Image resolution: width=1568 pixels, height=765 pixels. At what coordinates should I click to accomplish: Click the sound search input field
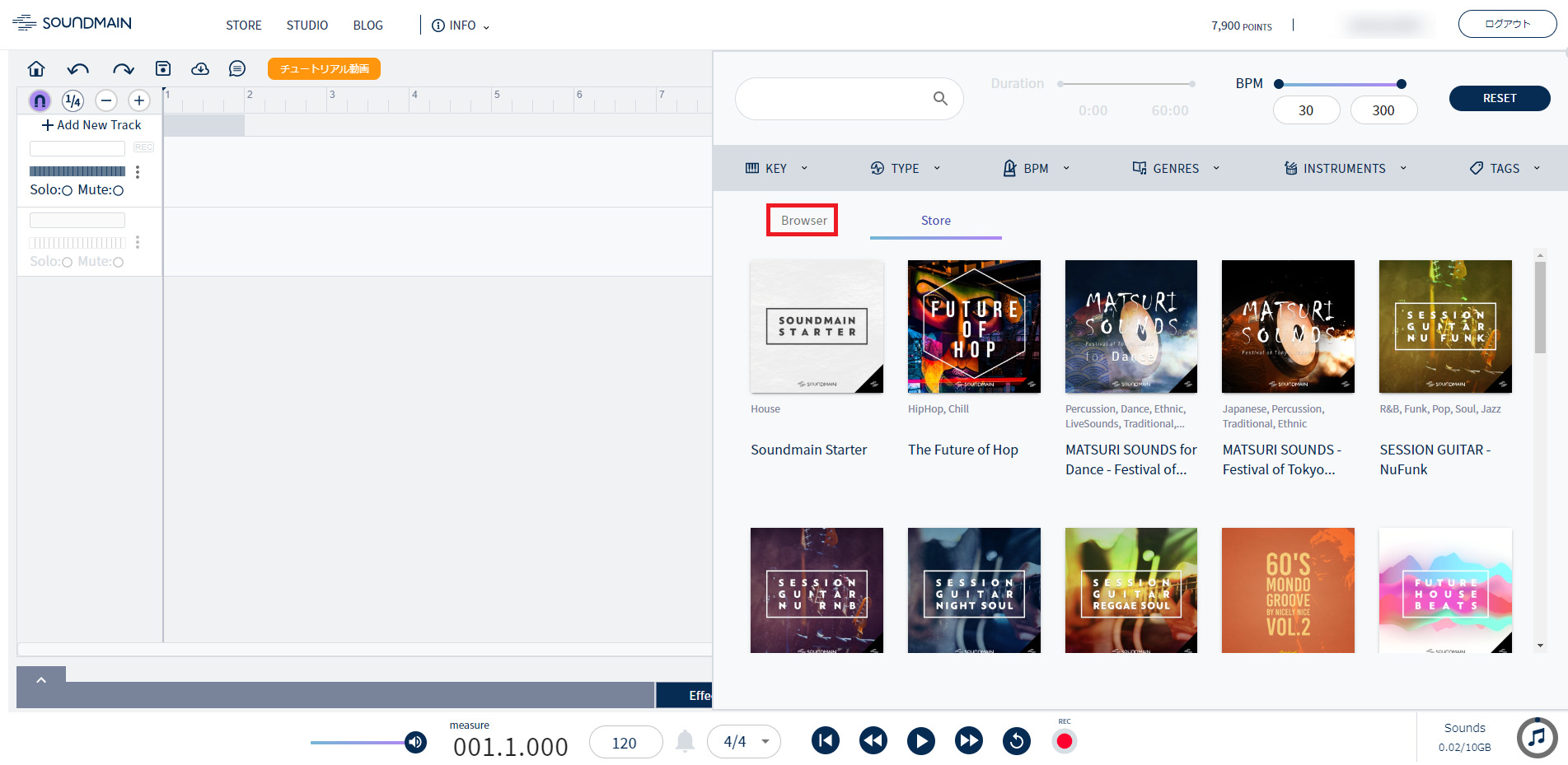point(850,99)
